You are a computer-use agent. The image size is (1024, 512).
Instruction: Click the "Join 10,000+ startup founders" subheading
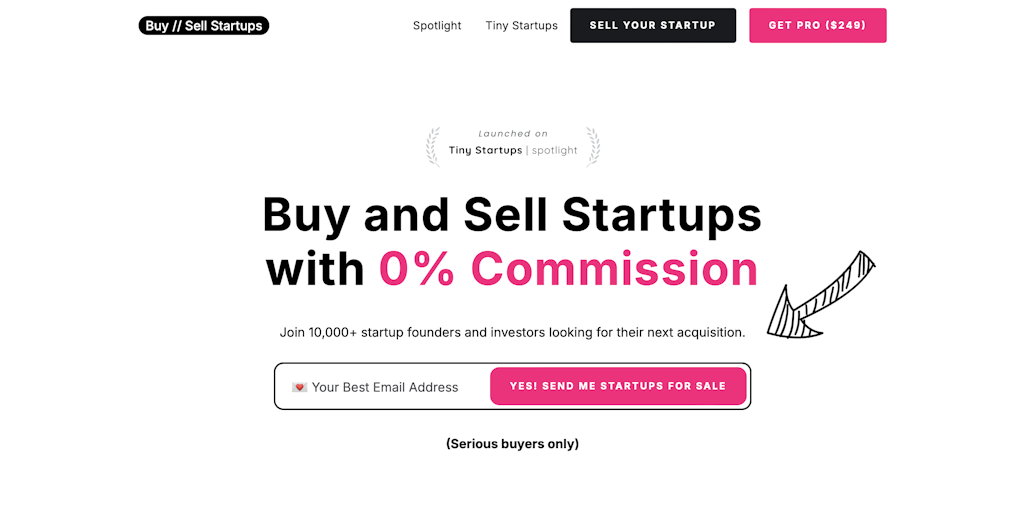512,332
